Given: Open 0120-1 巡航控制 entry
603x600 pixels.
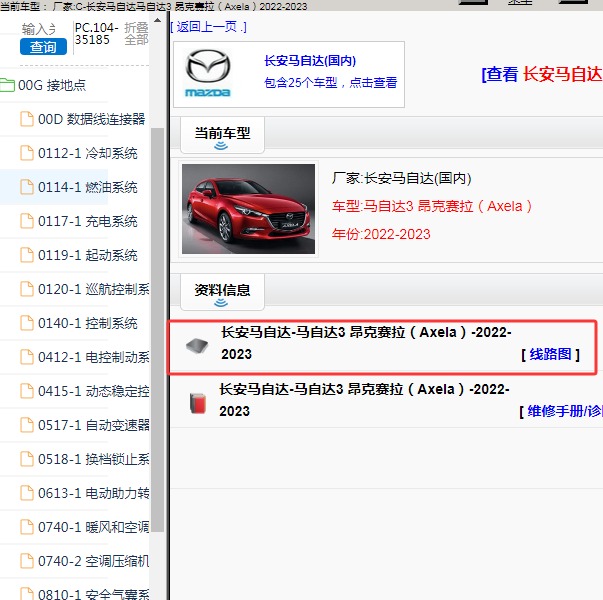Looking at the screenshot, I should click(93, 289).
